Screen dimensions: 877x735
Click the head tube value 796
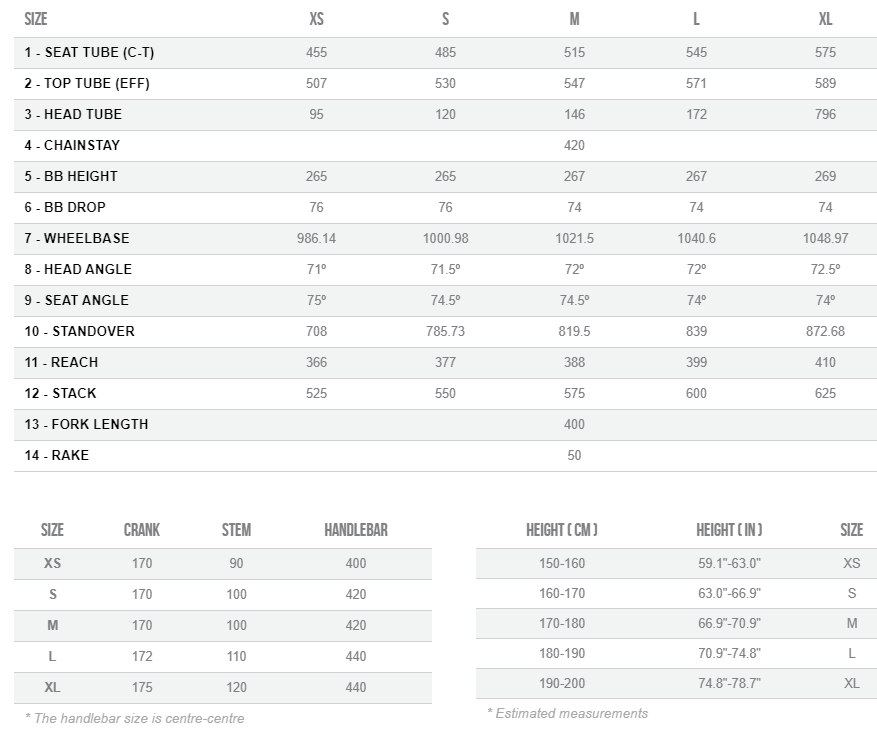[825, 114]
